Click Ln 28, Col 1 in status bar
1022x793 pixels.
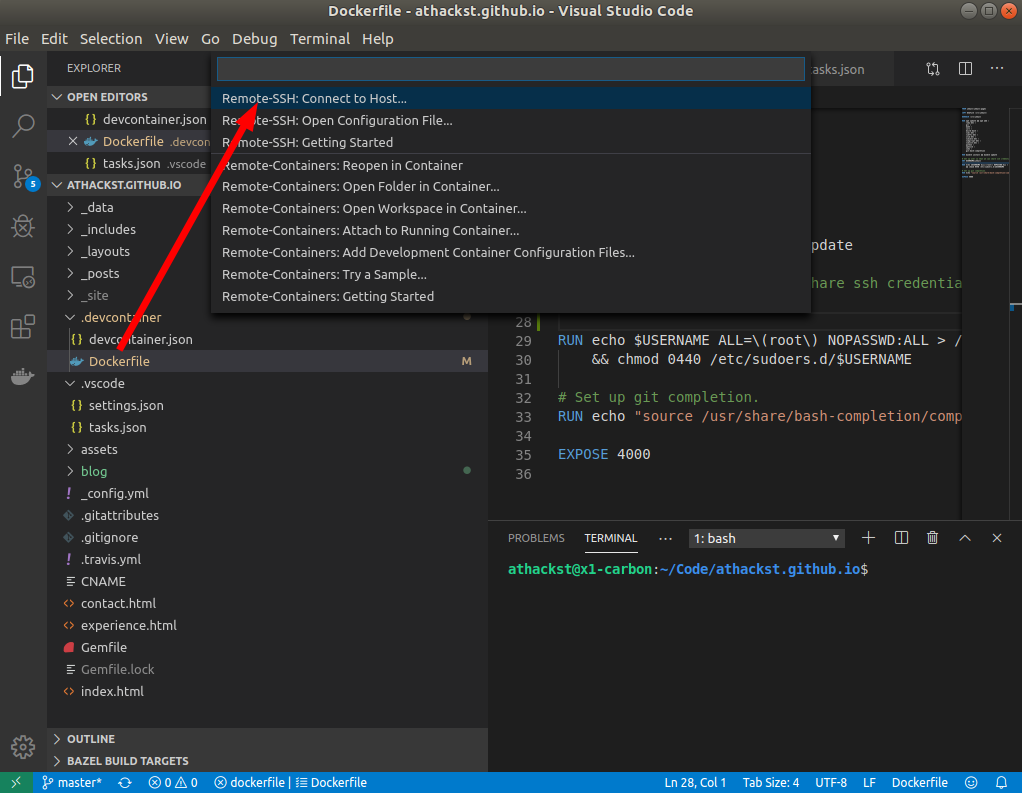click(x=695, y=782)
